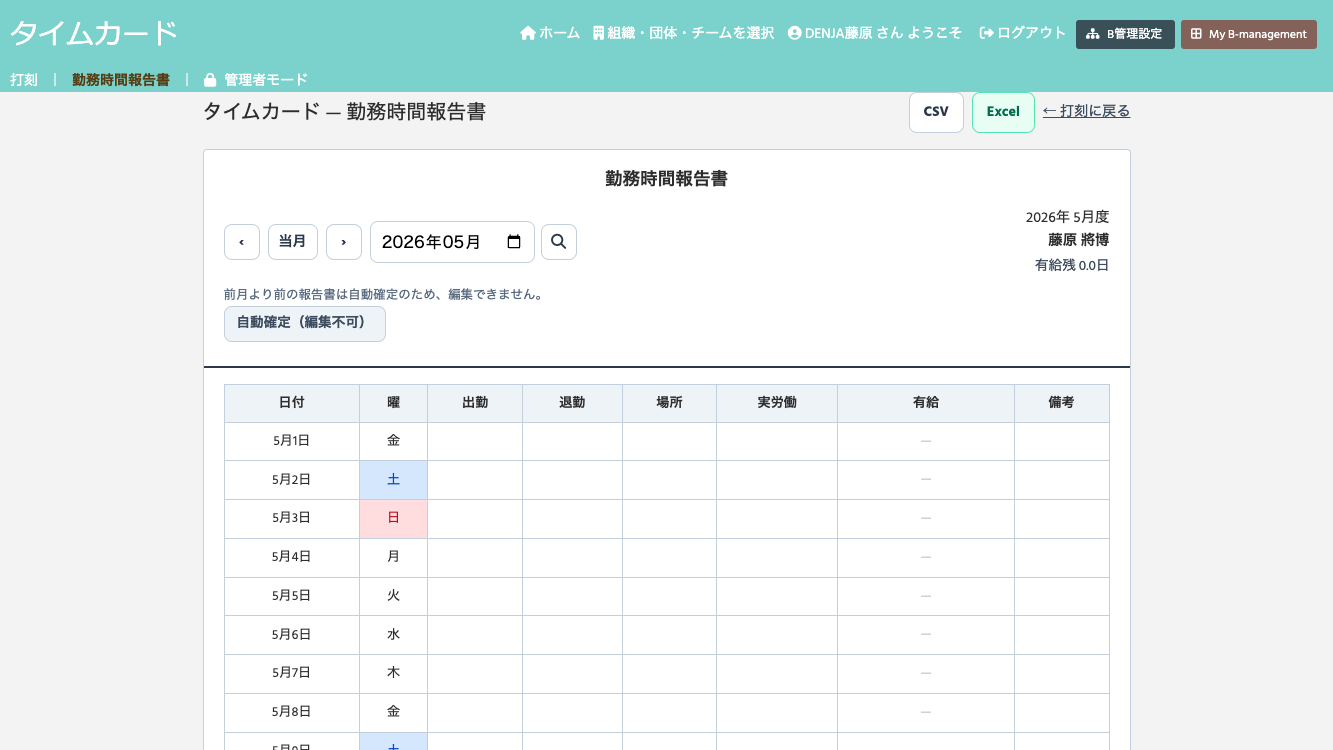Click the lock icon beside 管理者モード
The width and height of the screenshot is (1333, 750).
pyautogui.click(x=210, y=80)
